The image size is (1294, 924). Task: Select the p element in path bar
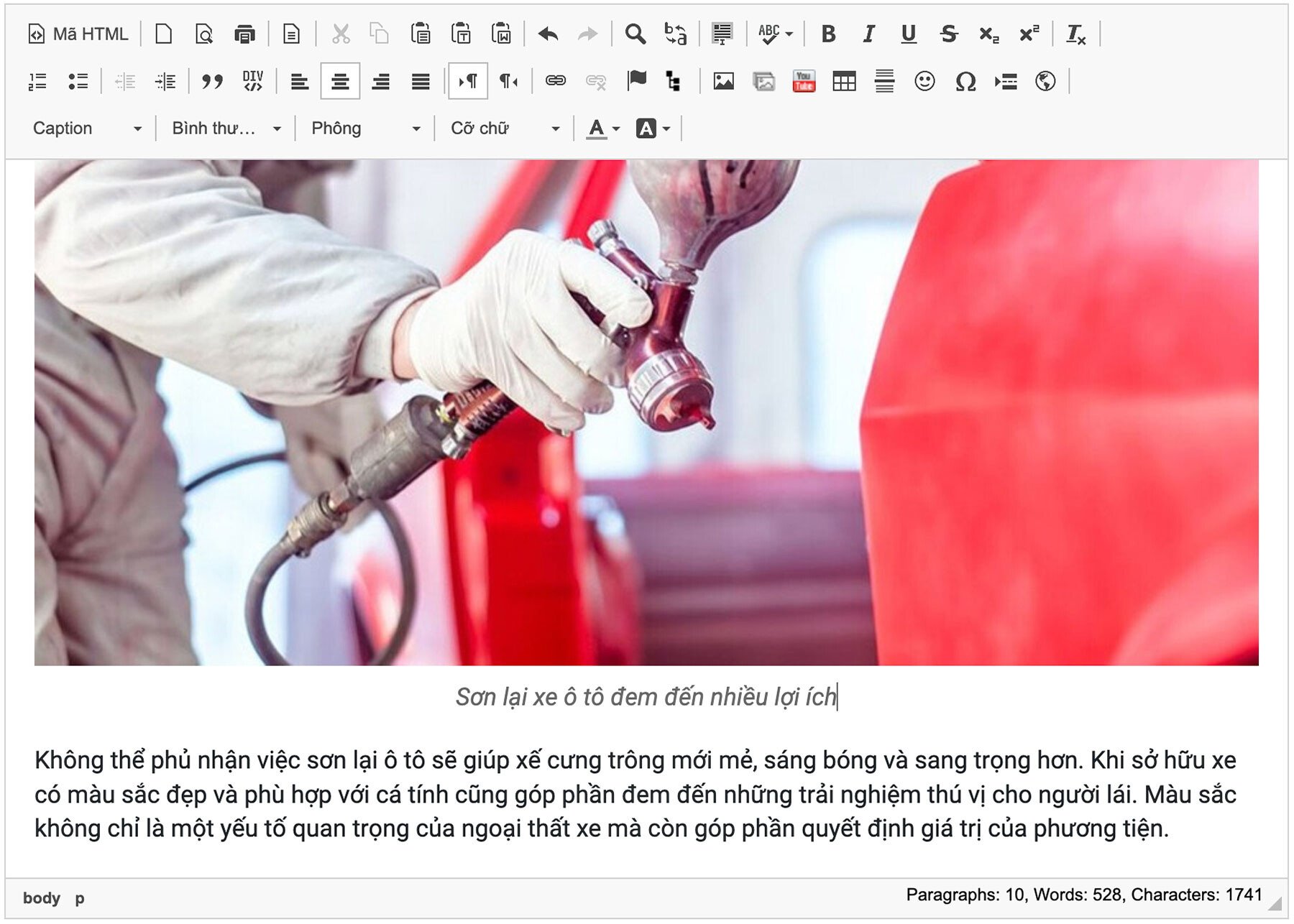click(x=80, y=898)
